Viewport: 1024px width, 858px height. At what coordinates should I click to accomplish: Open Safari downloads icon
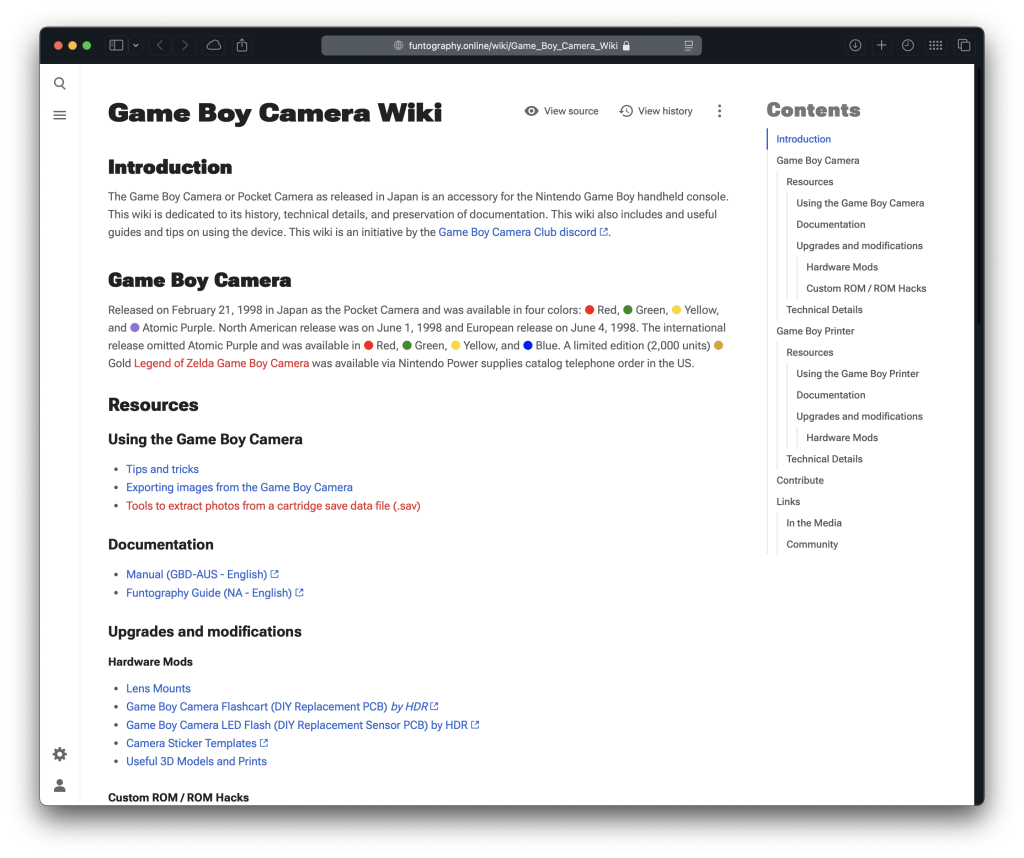point(855,46)
